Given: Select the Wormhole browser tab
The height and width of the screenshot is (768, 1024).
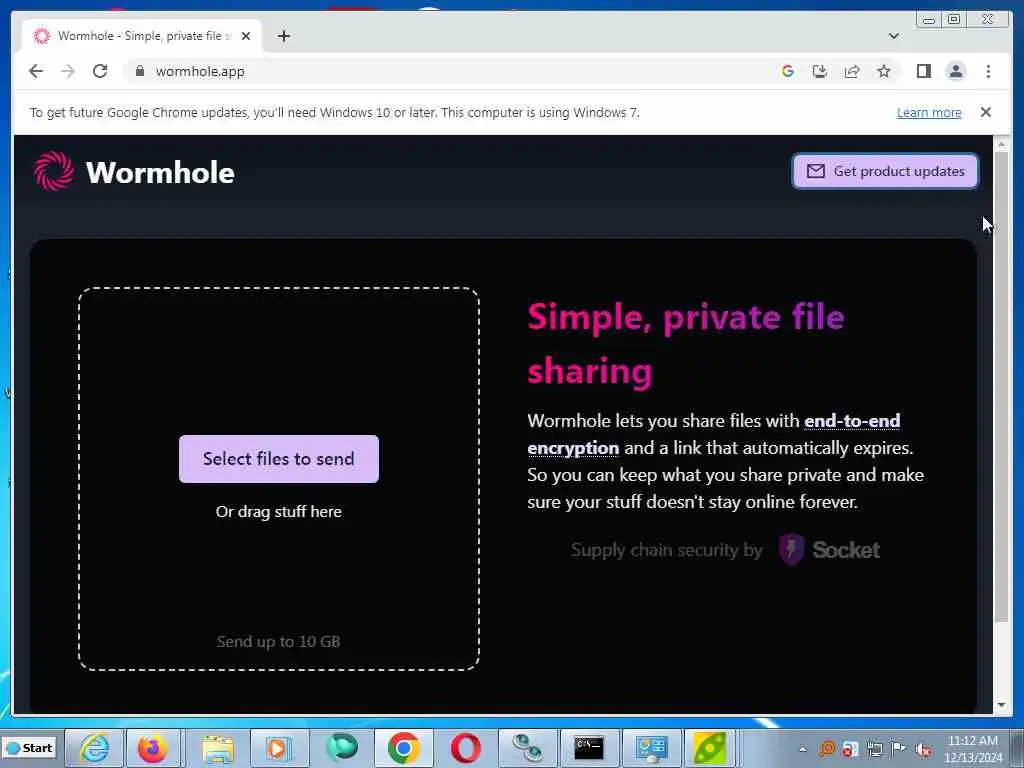Looking at the screenshot, I should (x=142, y=36).
